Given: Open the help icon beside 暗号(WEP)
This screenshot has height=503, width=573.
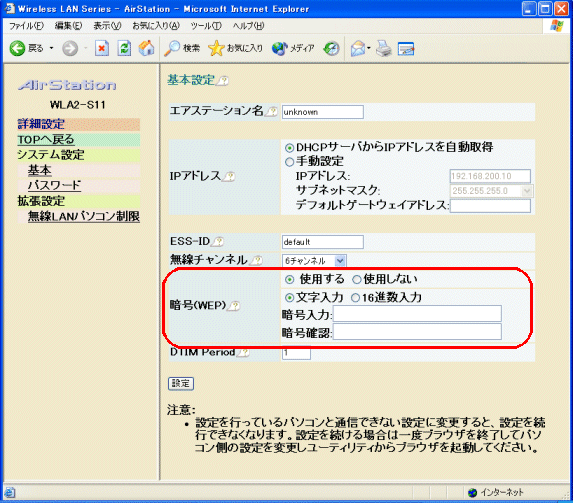Looking at the screenshot, I should [x=234, y=306].
